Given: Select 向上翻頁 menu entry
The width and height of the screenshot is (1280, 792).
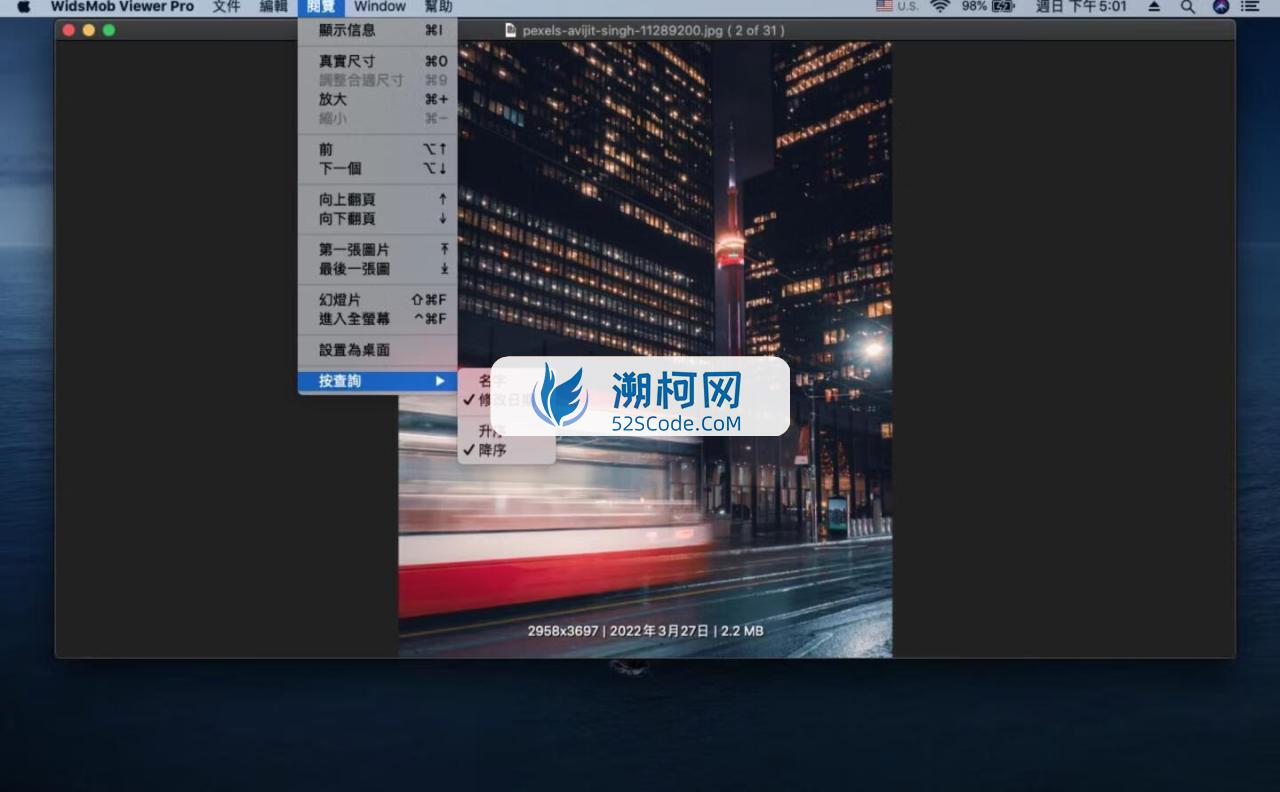Looking at the screenshot, I should pos(377,199).
